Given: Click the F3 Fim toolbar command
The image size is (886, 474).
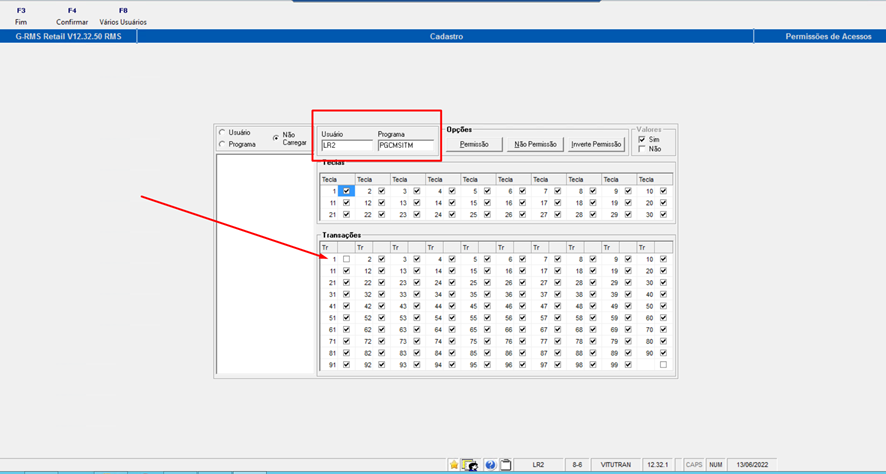Looking at the screenshot, I should pyautogui.click(x=21, y=16).
